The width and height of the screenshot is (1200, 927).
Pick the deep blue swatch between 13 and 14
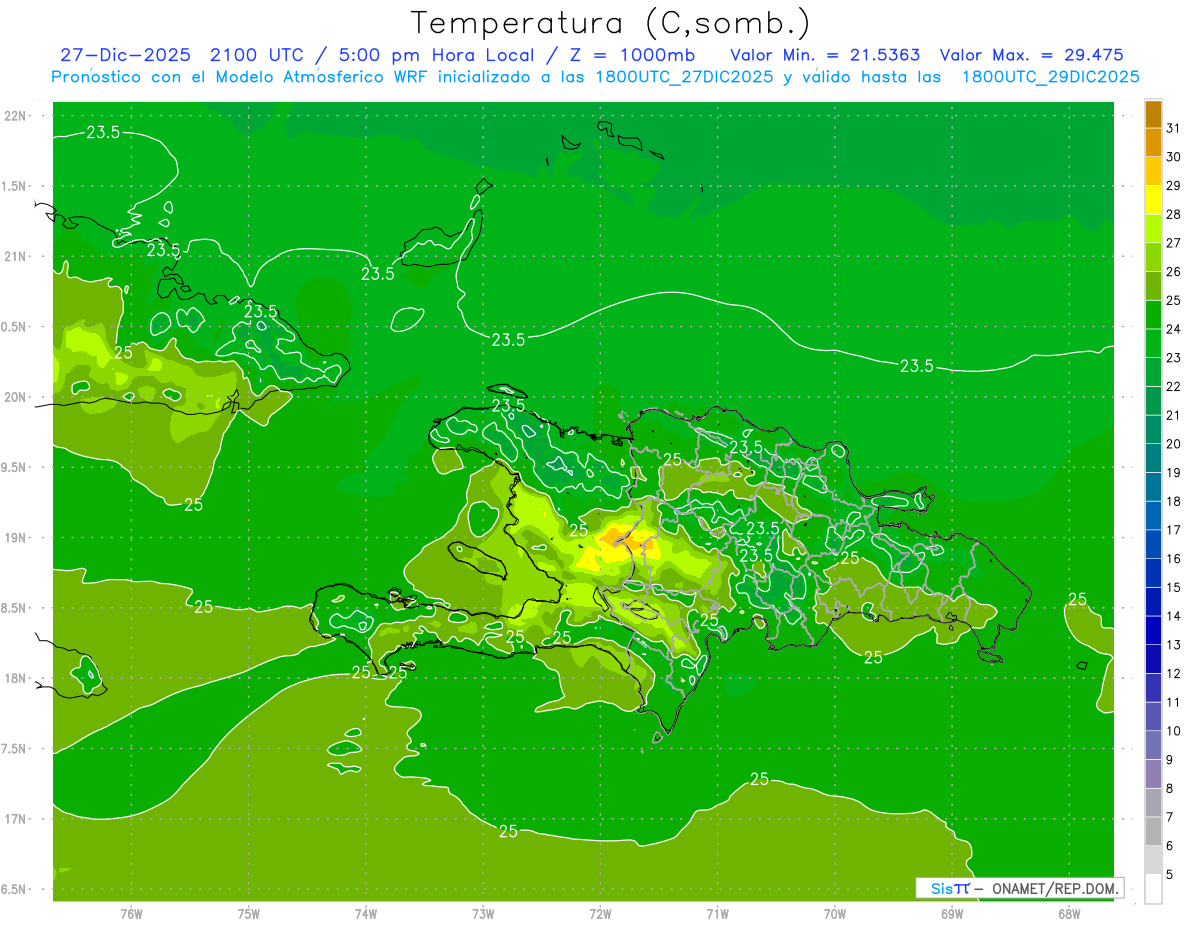[1153, 630]
